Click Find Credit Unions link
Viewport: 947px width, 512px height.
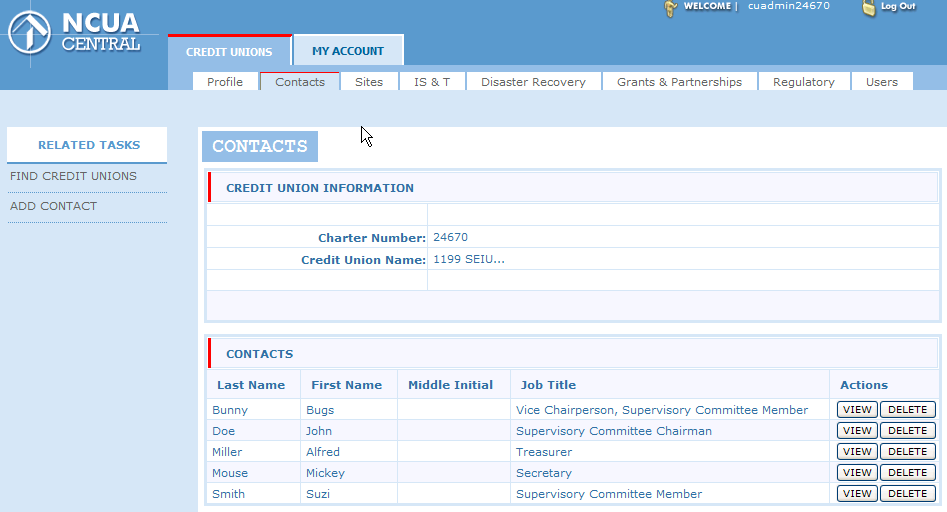point(73,176)
